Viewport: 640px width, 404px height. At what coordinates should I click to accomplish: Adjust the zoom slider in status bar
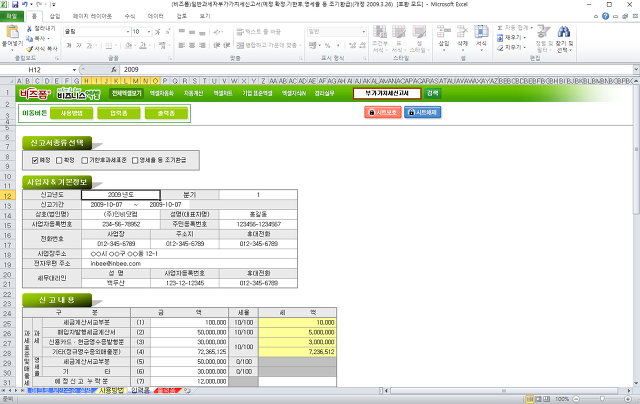(x=602, y=399)
